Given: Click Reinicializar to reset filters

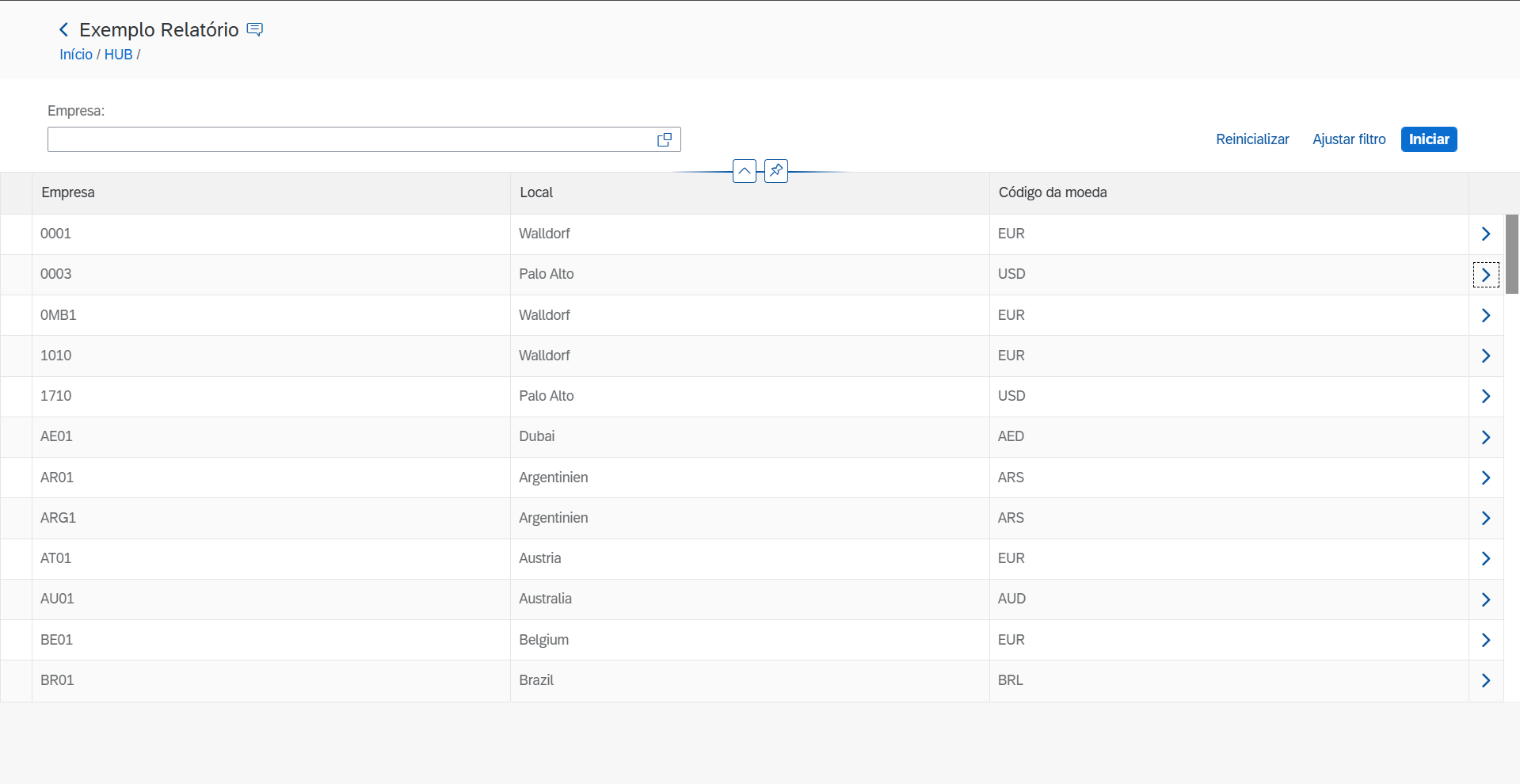Looking at the screenshot, I should point(1252,139).
